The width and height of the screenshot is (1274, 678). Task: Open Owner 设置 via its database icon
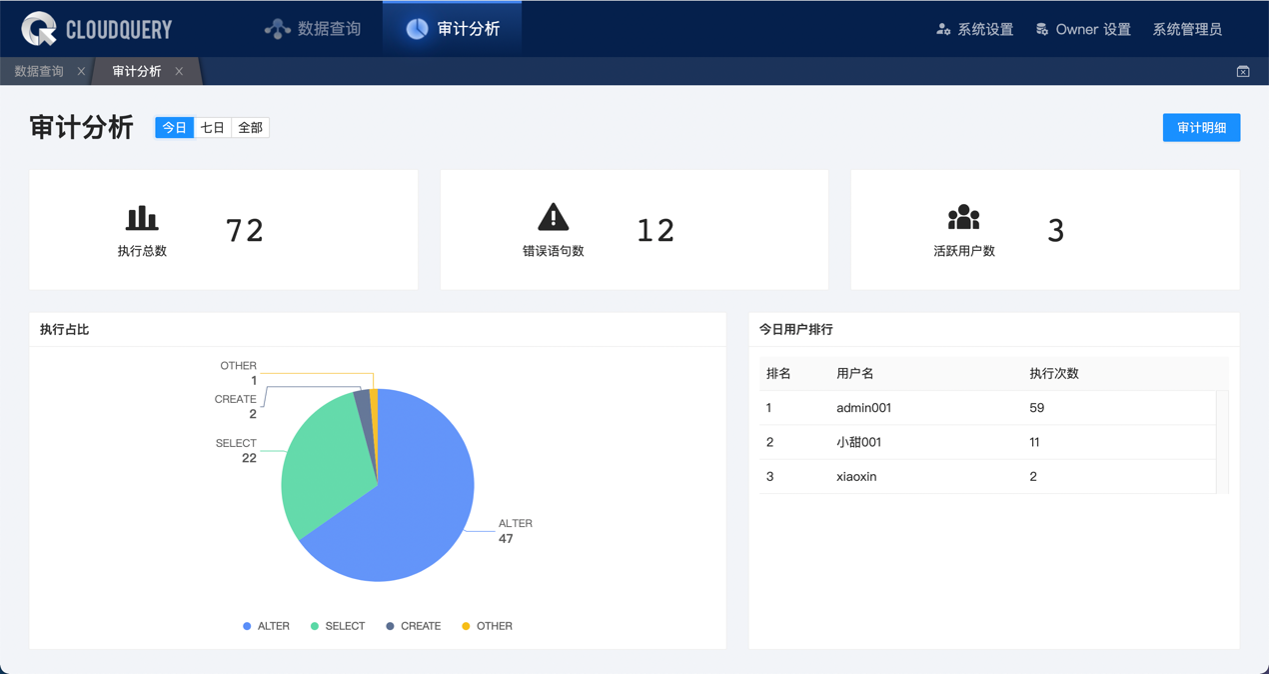tap(1042, 29)
